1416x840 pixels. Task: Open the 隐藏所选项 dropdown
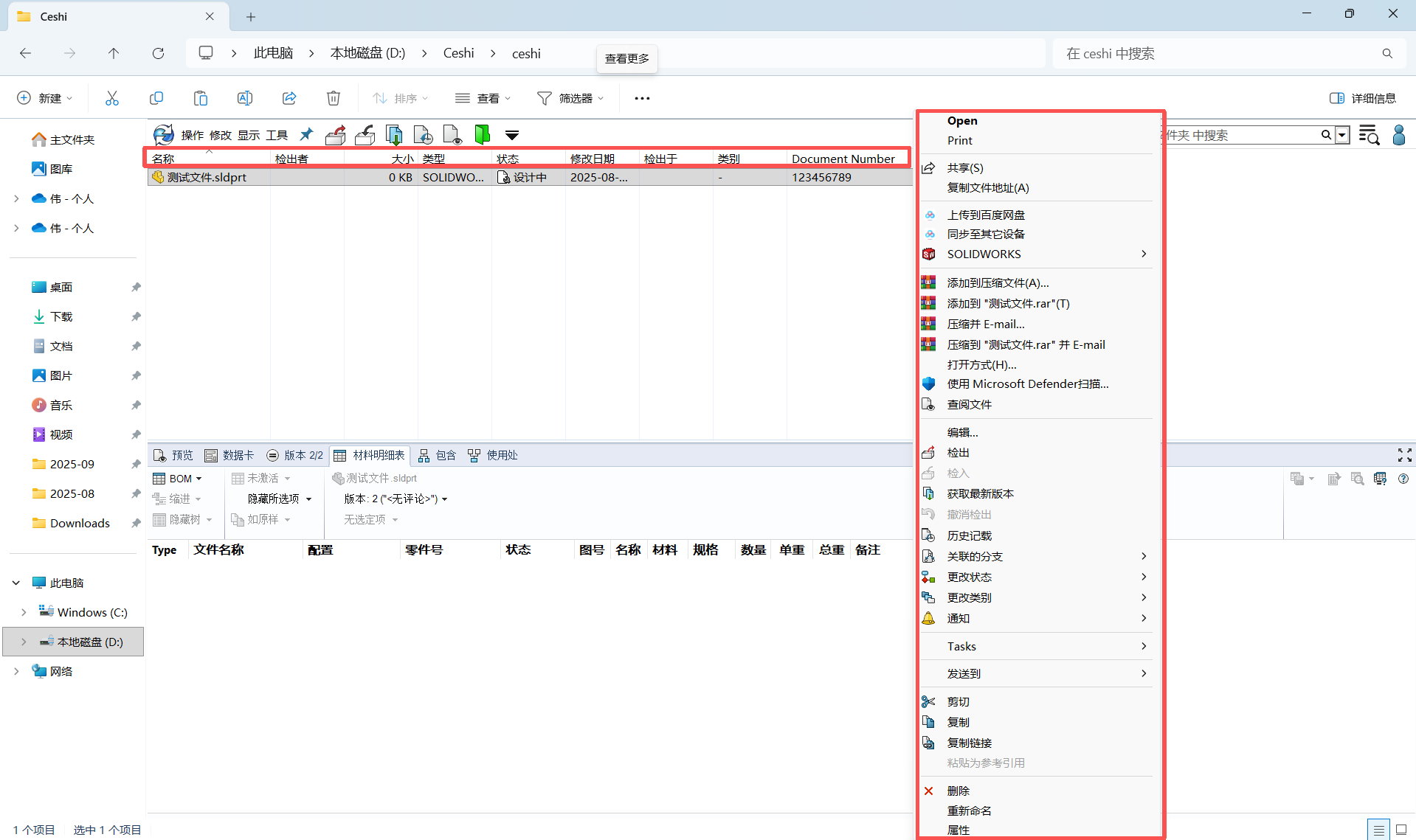click(280, 499)
